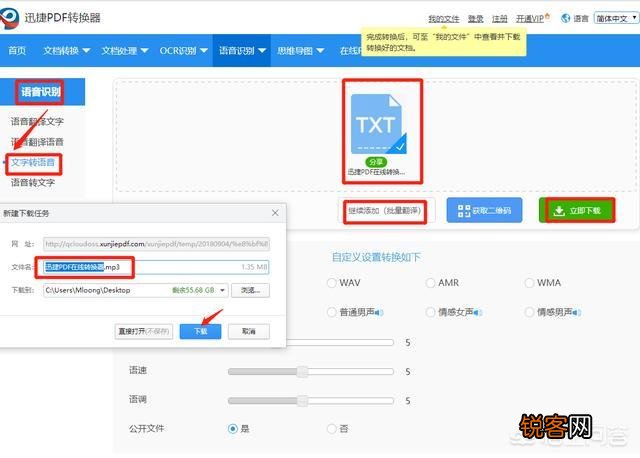640x458 pixels.
Task: Select 文字转语音 in the sidebar
Action: click(x=33, y=162)
